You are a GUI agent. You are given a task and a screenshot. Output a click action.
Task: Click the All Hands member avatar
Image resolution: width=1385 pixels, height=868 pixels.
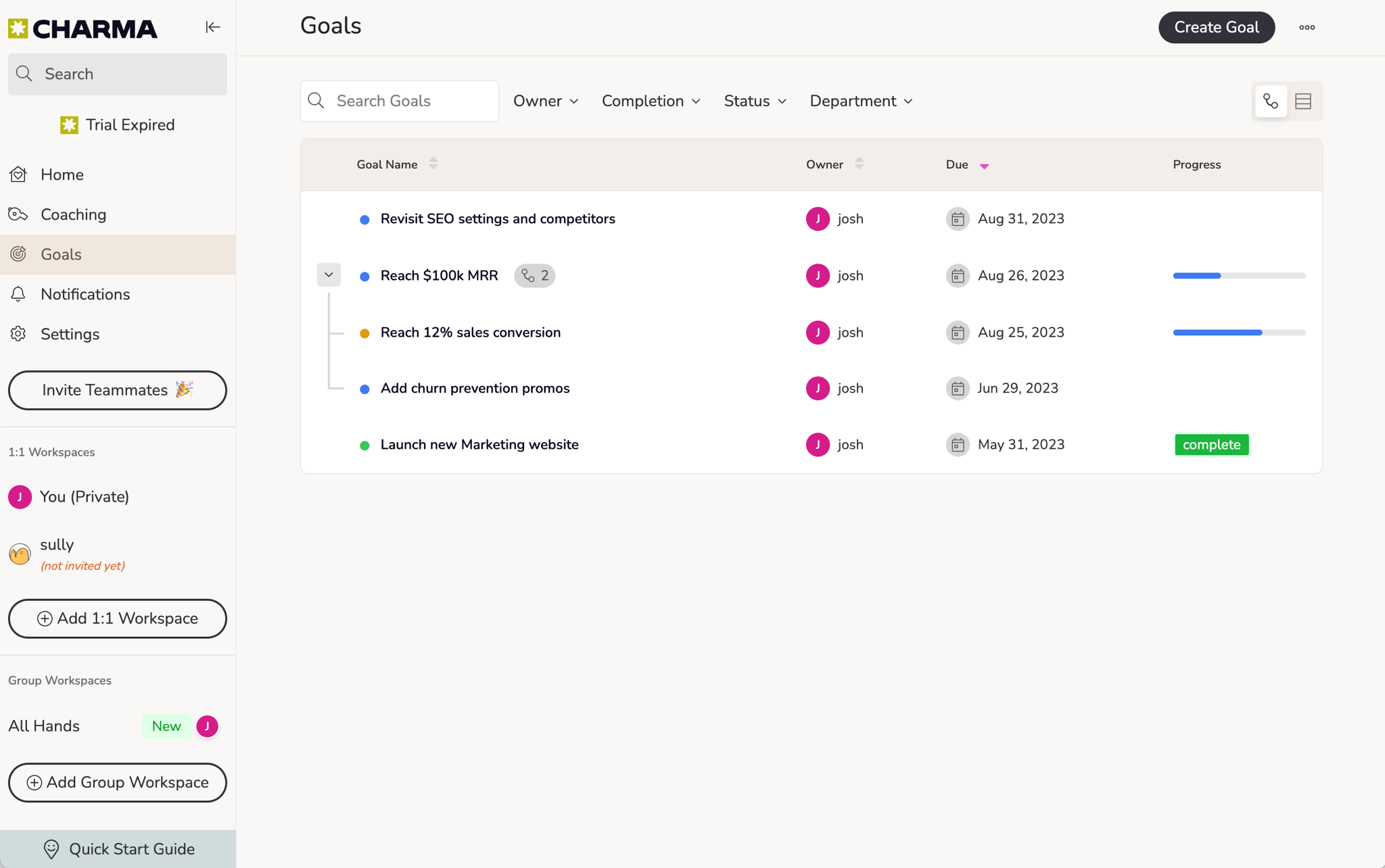pos(207,726)
